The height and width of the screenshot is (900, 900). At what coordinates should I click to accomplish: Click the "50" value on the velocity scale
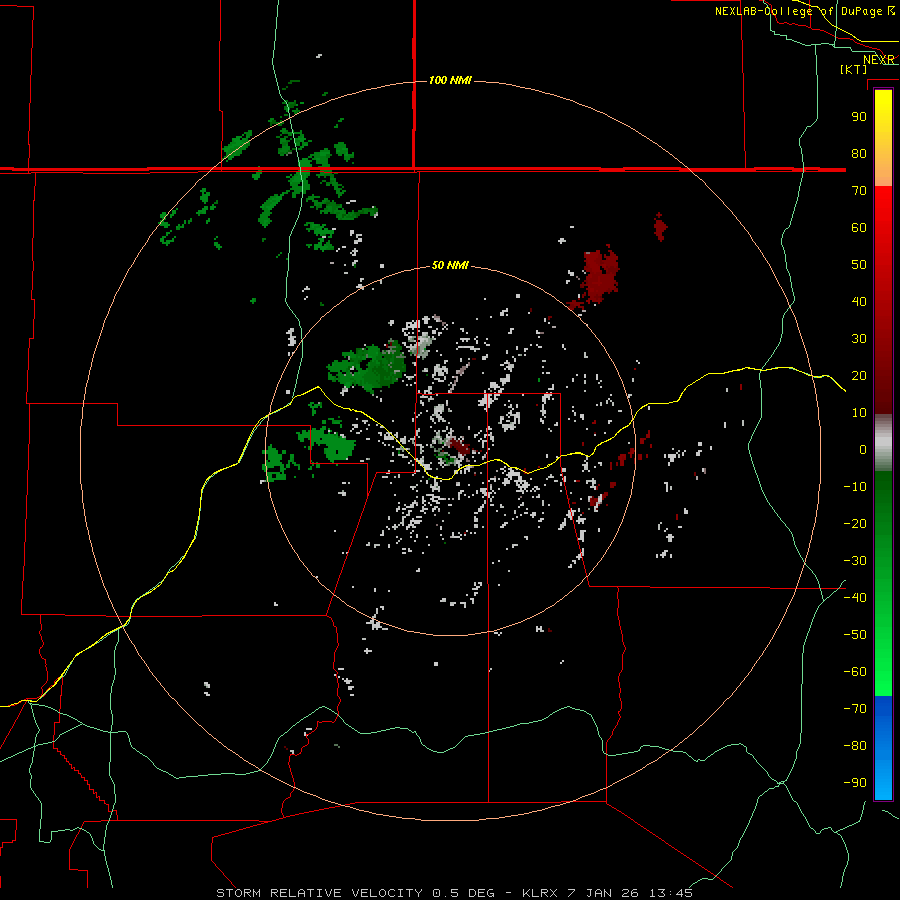(859, 265)
